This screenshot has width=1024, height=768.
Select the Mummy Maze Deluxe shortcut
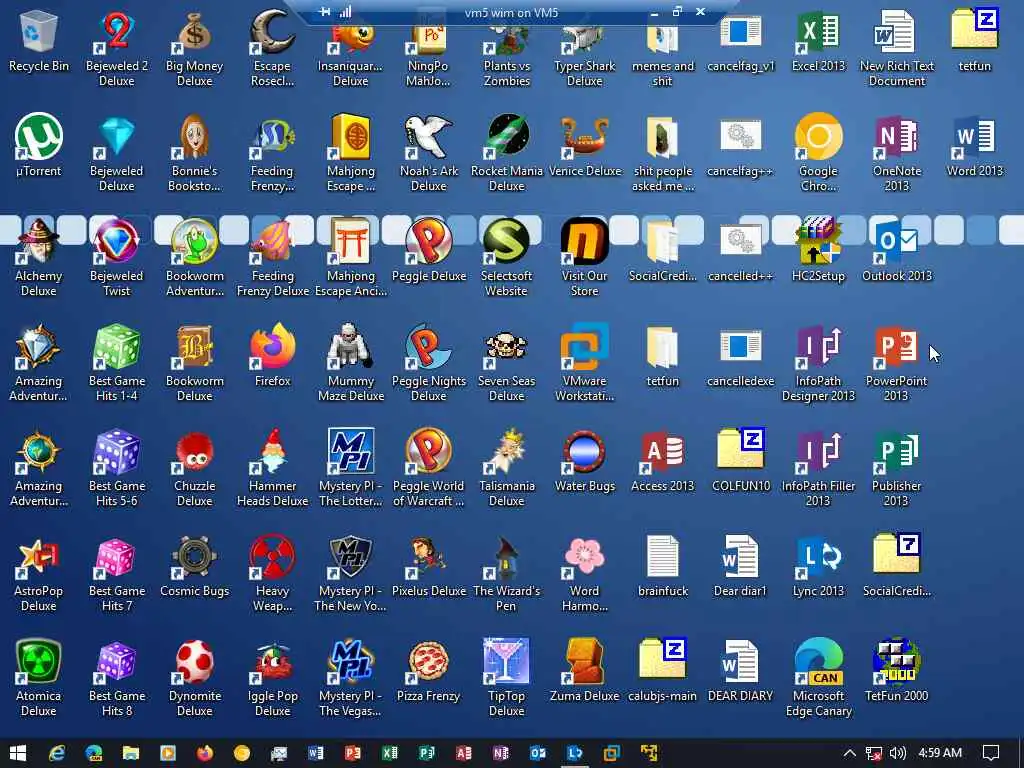point(351,363)
